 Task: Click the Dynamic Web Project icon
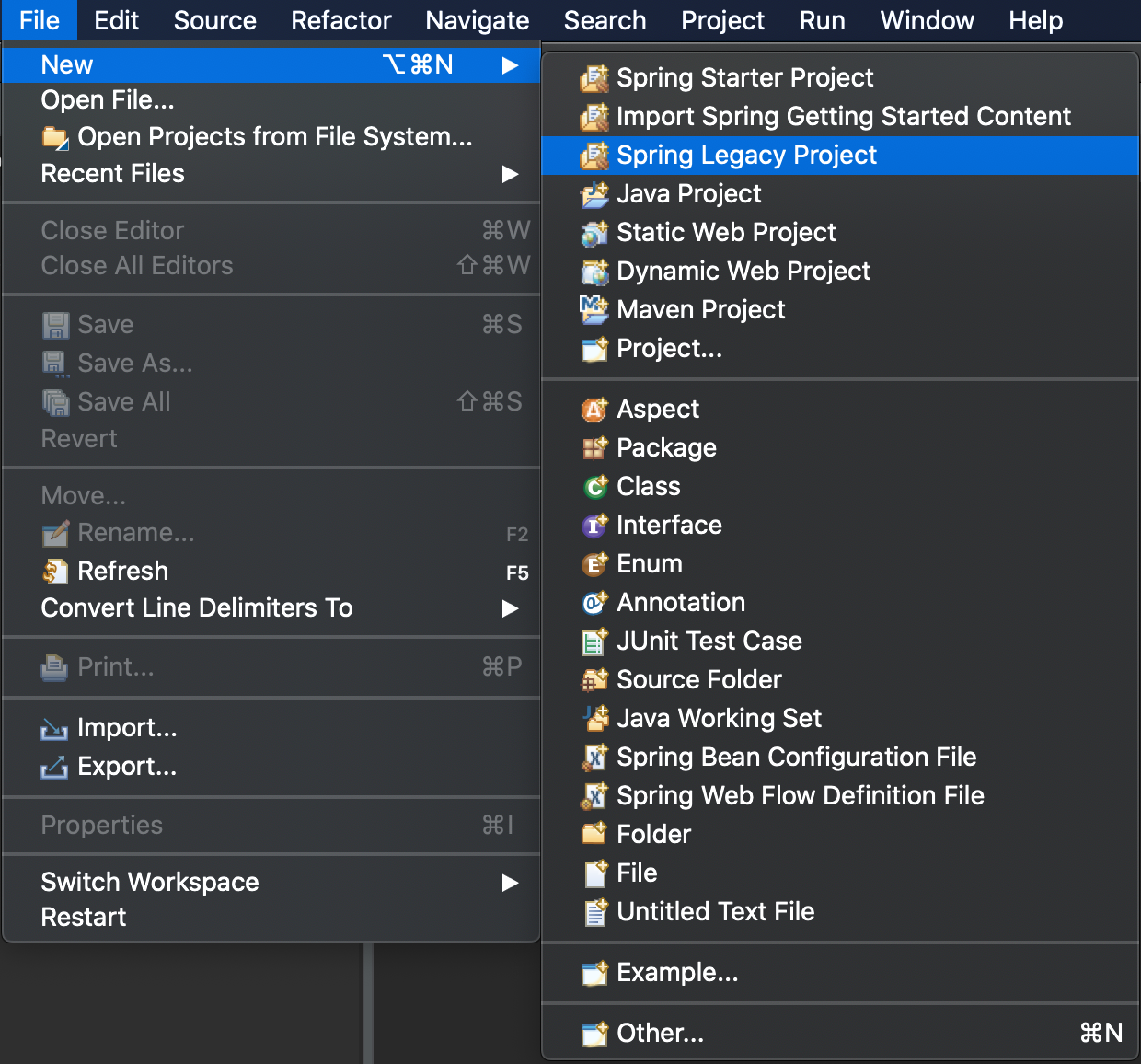tap(594, 272)
